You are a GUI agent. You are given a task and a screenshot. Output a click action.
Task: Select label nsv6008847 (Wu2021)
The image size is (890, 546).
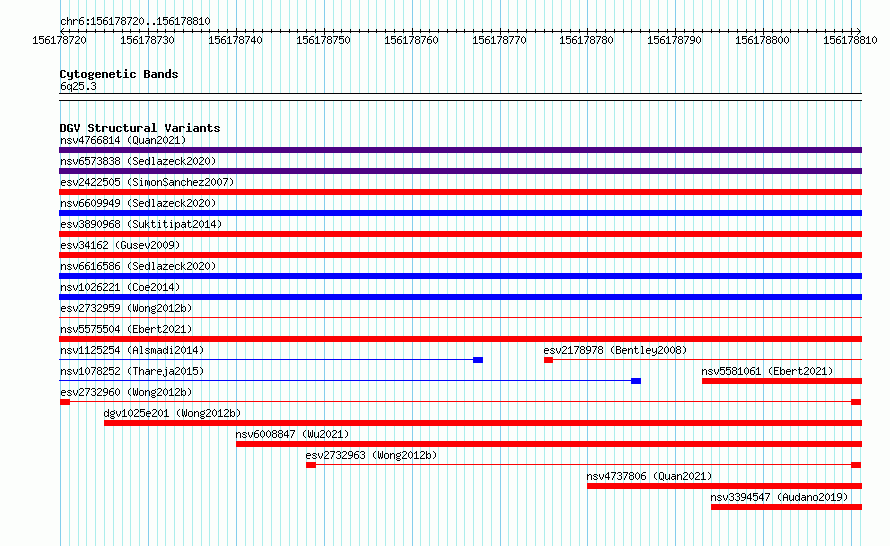(292, 434)
